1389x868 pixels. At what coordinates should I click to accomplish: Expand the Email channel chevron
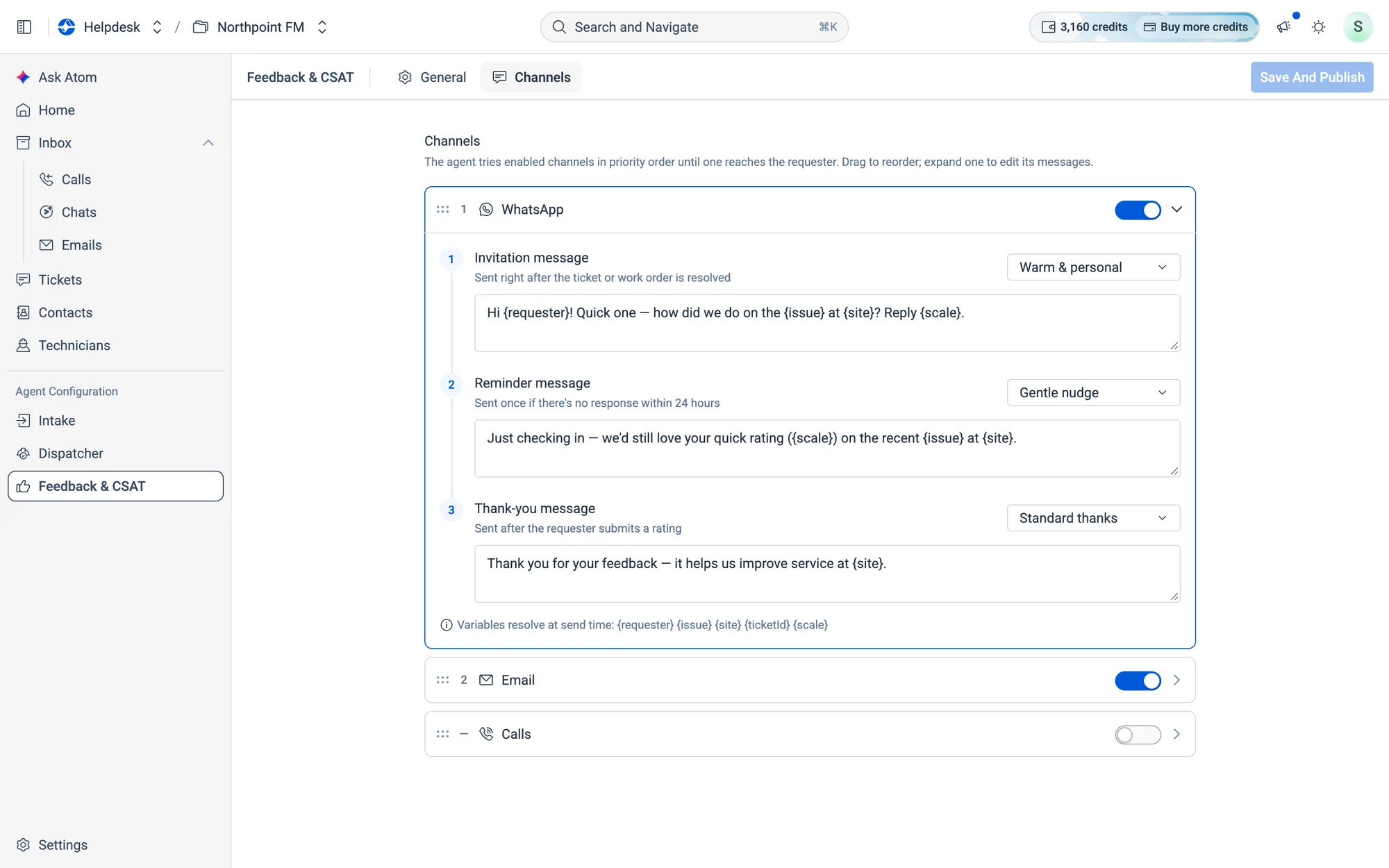[x=1176, y=681]
